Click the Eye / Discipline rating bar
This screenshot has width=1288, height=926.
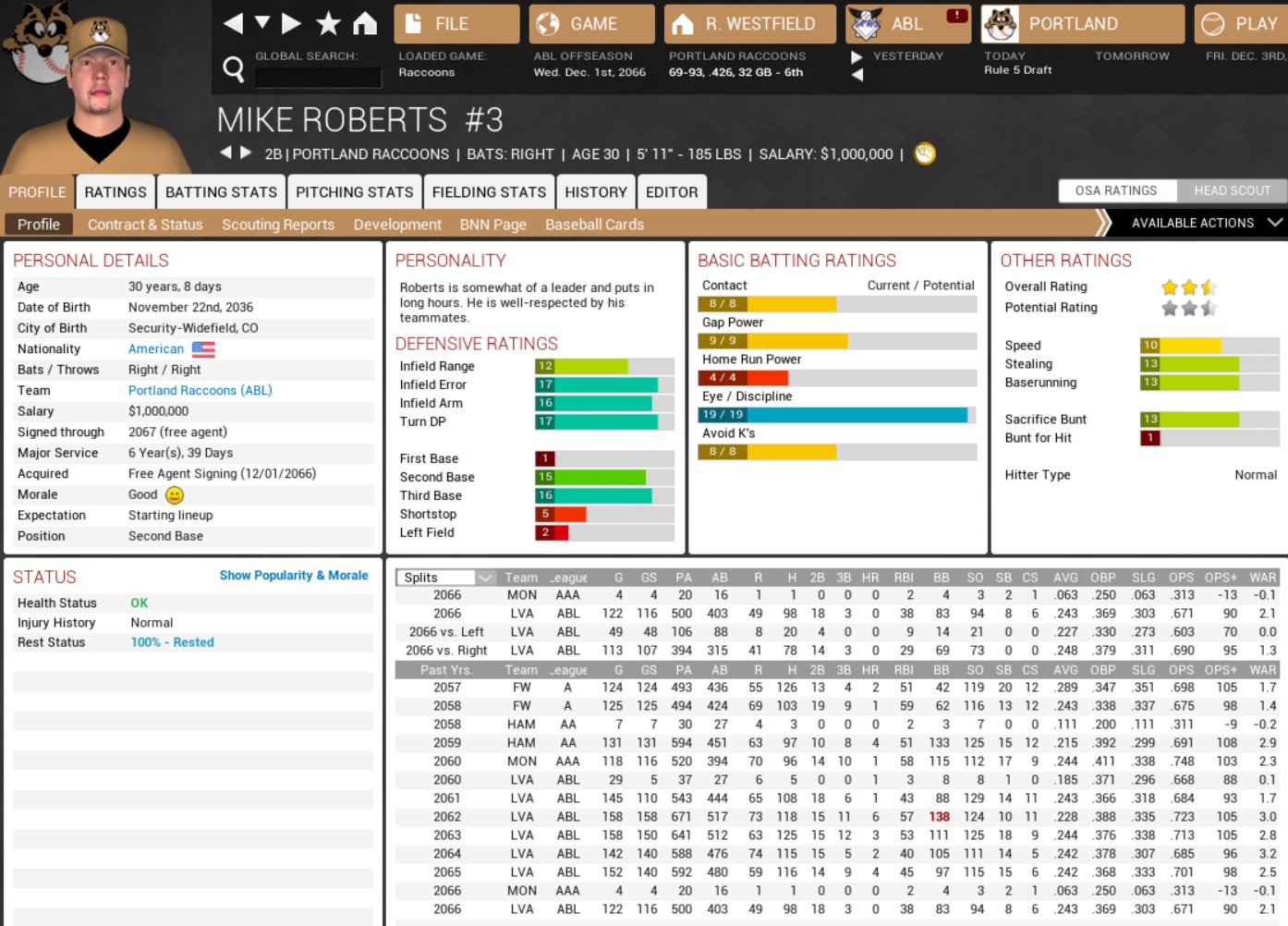click(836, 415)
